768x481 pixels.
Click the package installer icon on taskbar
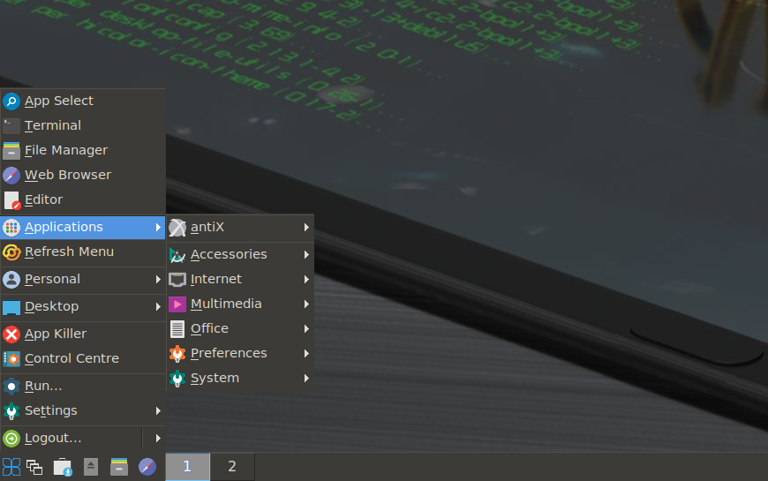click(63, 467)
